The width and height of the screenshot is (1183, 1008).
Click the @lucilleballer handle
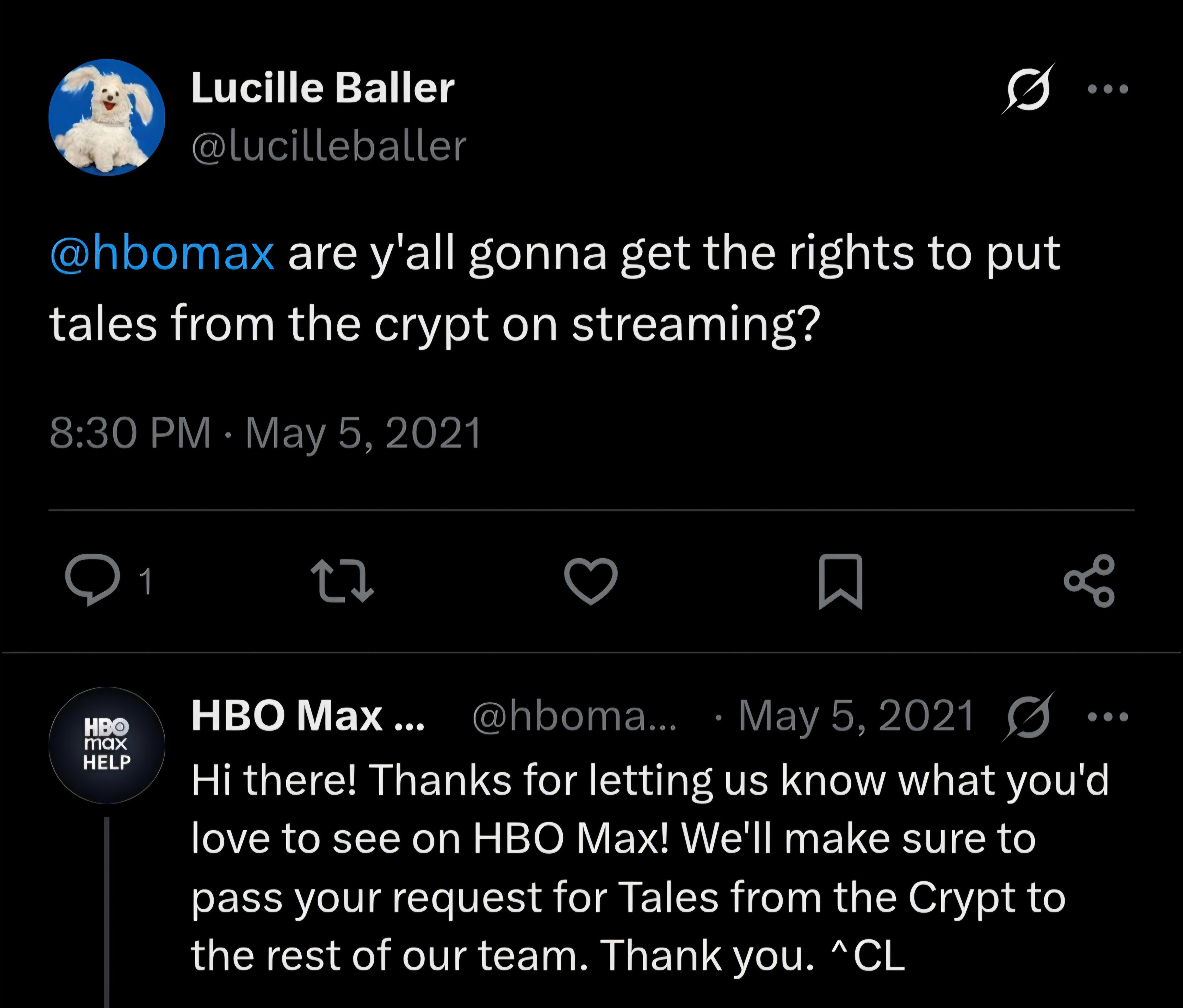point(329,146)
